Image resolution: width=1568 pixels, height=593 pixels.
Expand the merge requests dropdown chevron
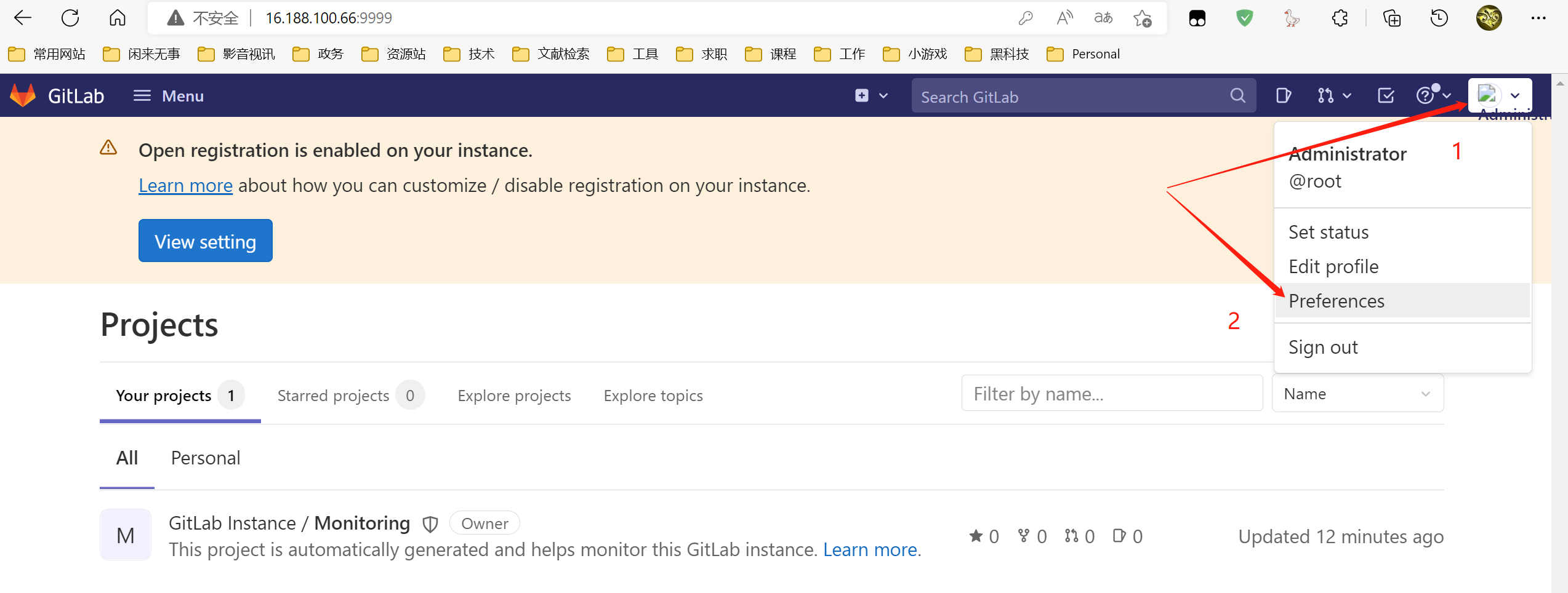[x=1347, y=96]
